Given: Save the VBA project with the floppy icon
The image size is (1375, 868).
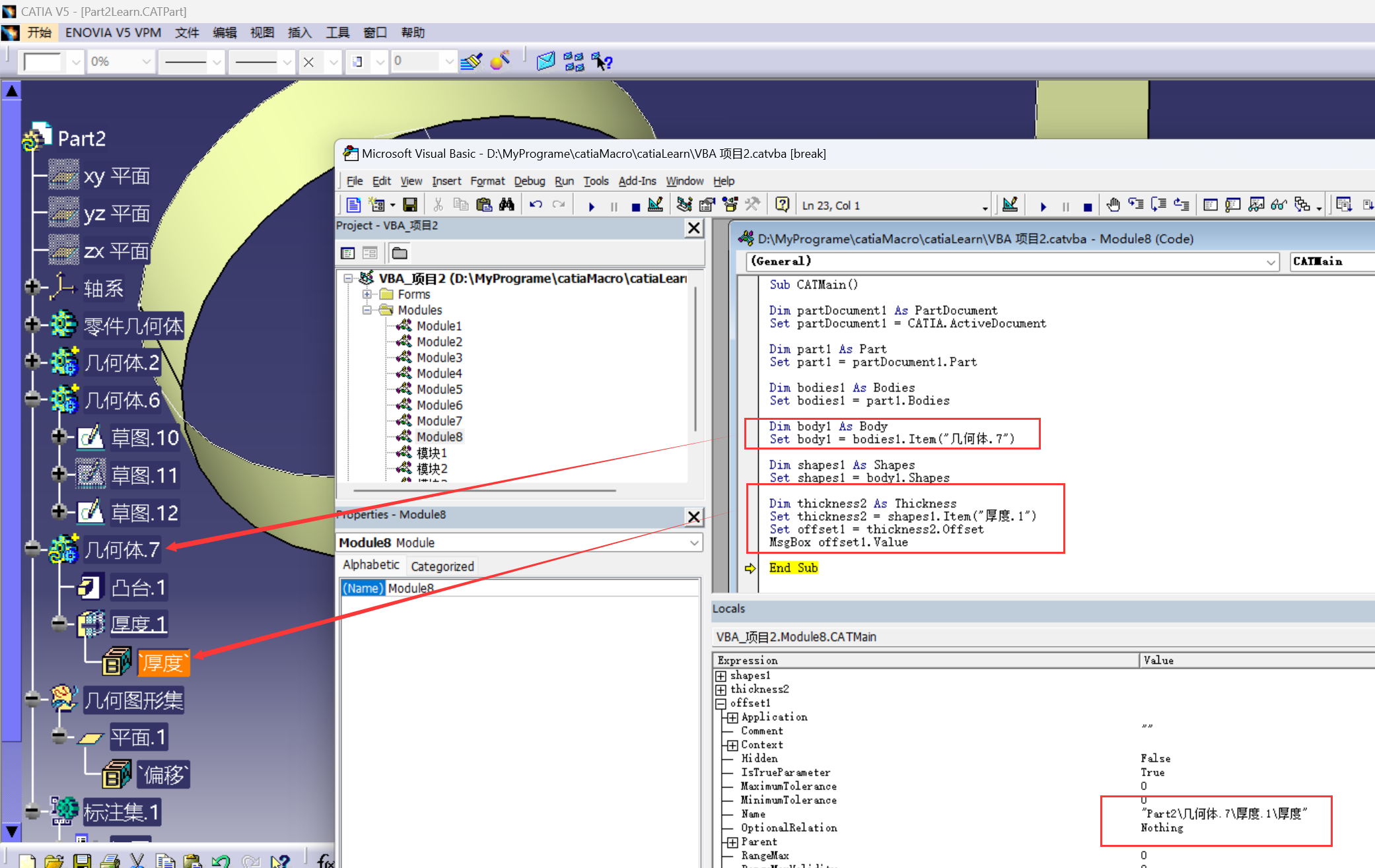Looking at the screenshot, I should pos(410,205).
